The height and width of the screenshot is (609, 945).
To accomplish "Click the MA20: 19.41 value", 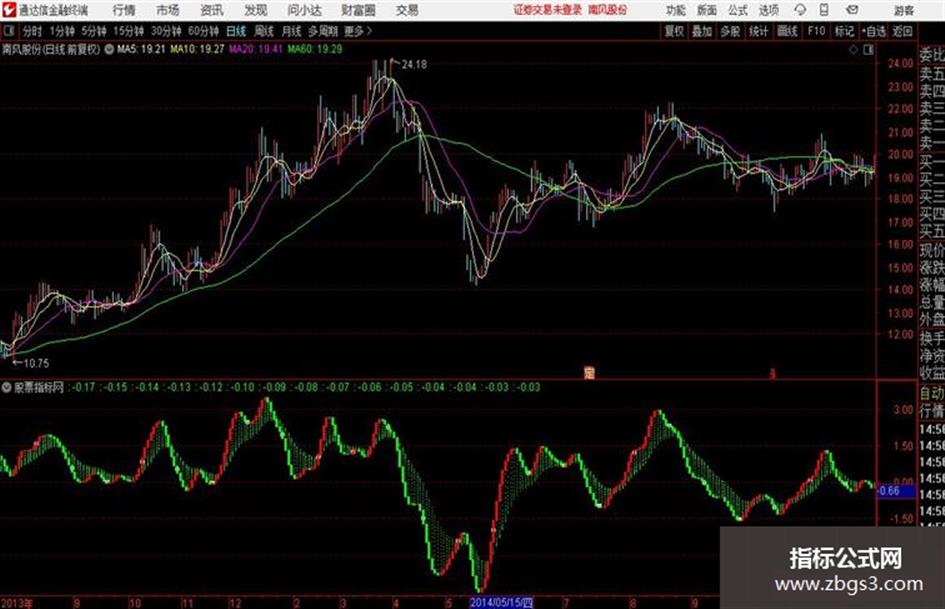I will click(x=256, y=49).
